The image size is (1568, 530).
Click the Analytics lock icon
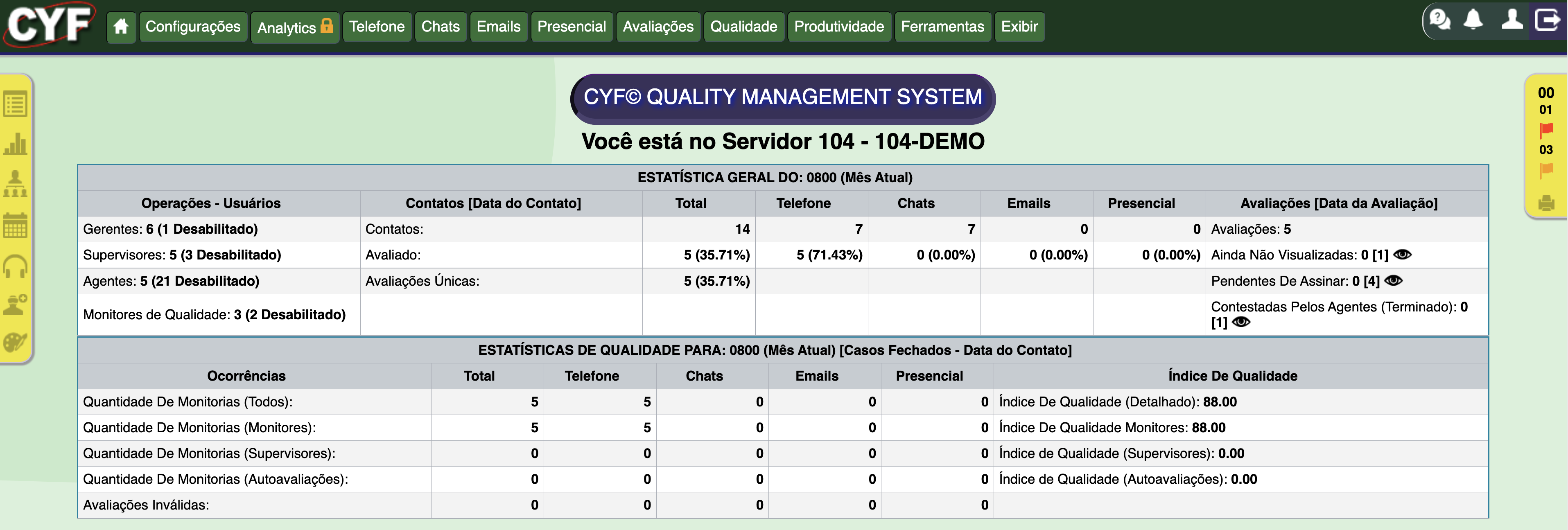click(327, 25)
